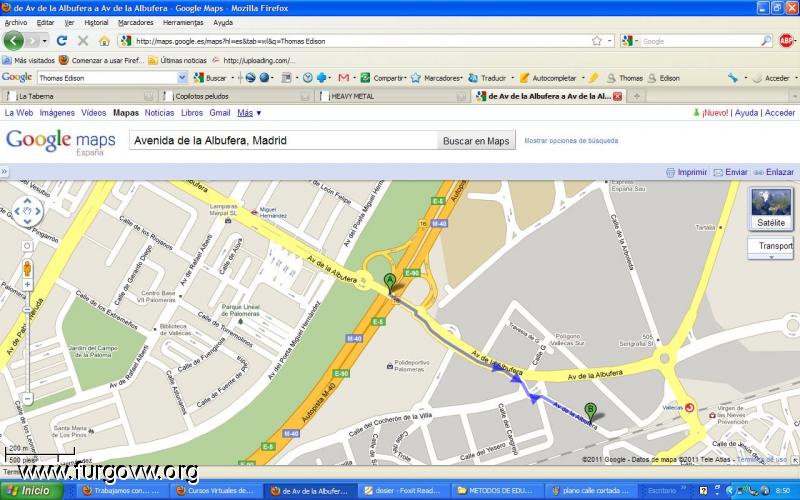Switch to the HEAVY METAL tab
Image resolution: width=800 pixels, height=500 pixels.
[392, 96]
